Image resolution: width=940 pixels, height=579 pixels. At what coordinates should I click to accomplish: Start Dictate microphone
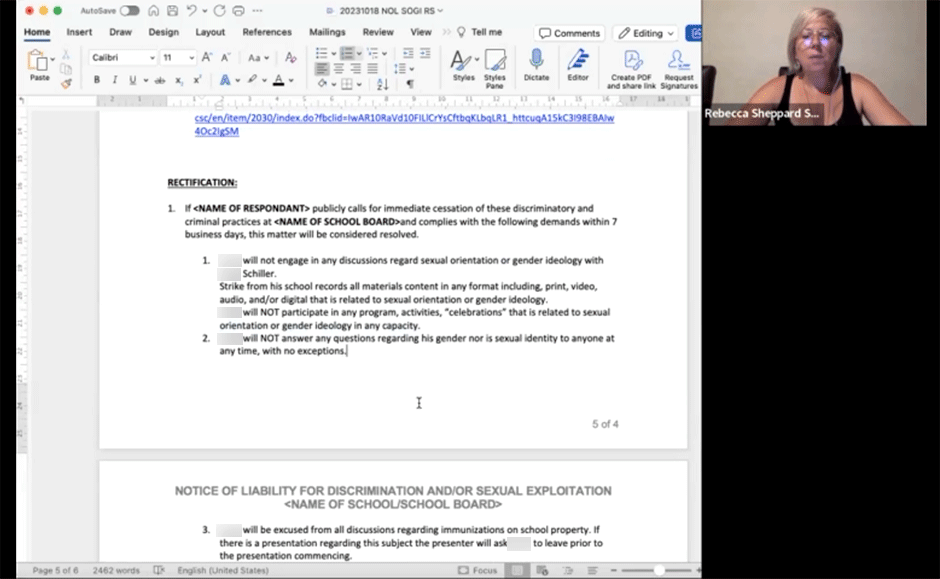click(x=537, y=65)
